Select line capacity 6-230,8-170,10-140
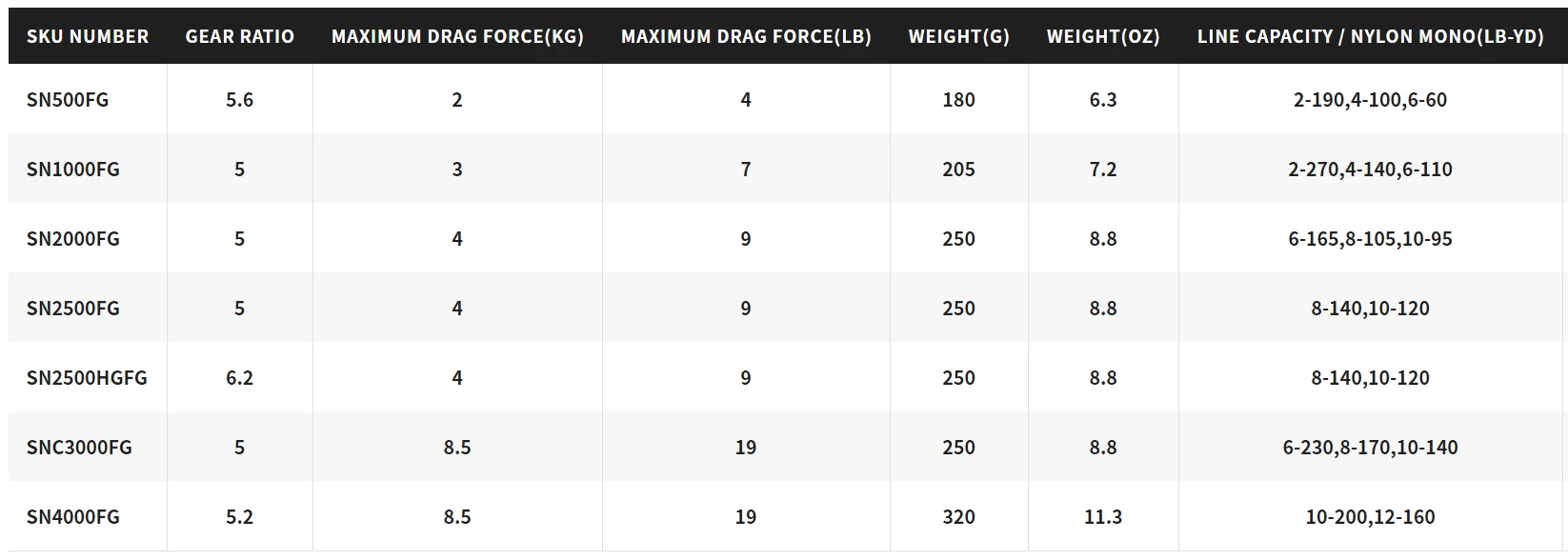Screen dimensions: 1568x560 pyautogui.click(x=1370, y=448)
